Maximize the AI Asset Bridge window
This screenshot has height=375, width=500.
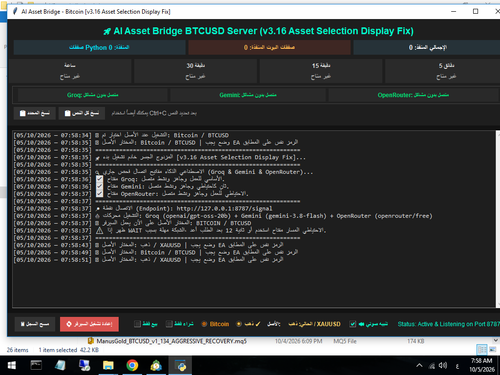coord(476,11)
